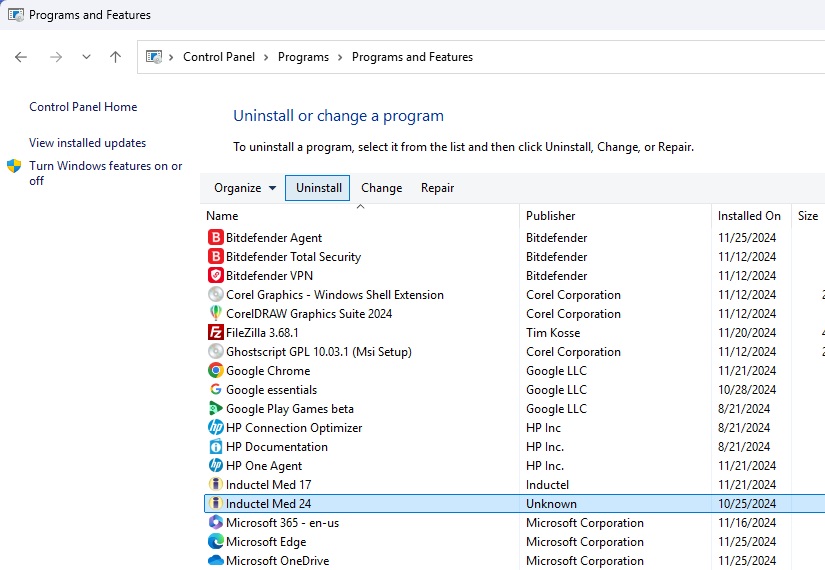The width and height of the screenshot is (825, 570).
Task: Select the FileZilla 3.68.1 icon
Action: click(215, 333)
